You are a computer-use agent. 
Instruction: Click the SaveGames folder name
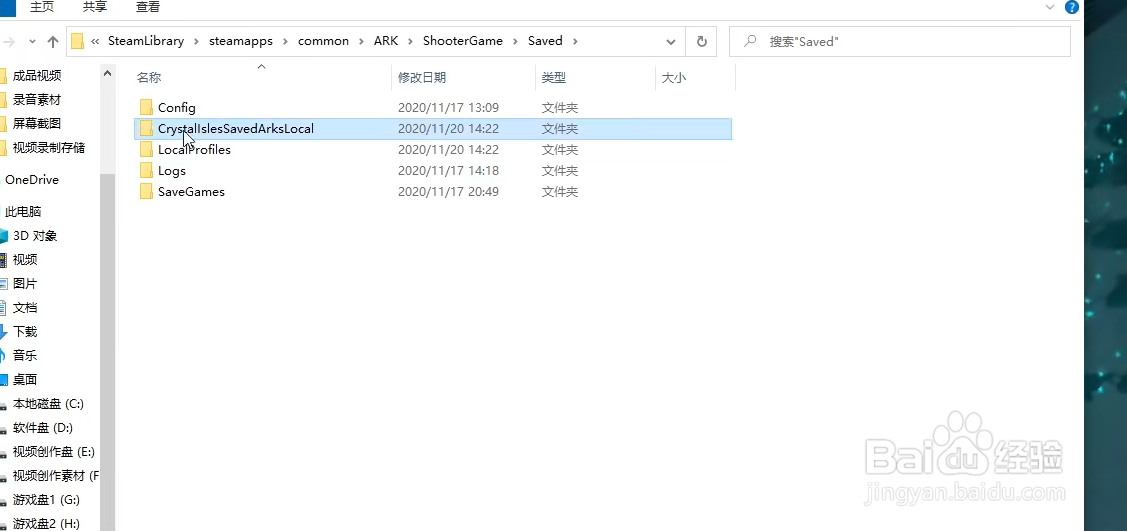pos(191,192)
